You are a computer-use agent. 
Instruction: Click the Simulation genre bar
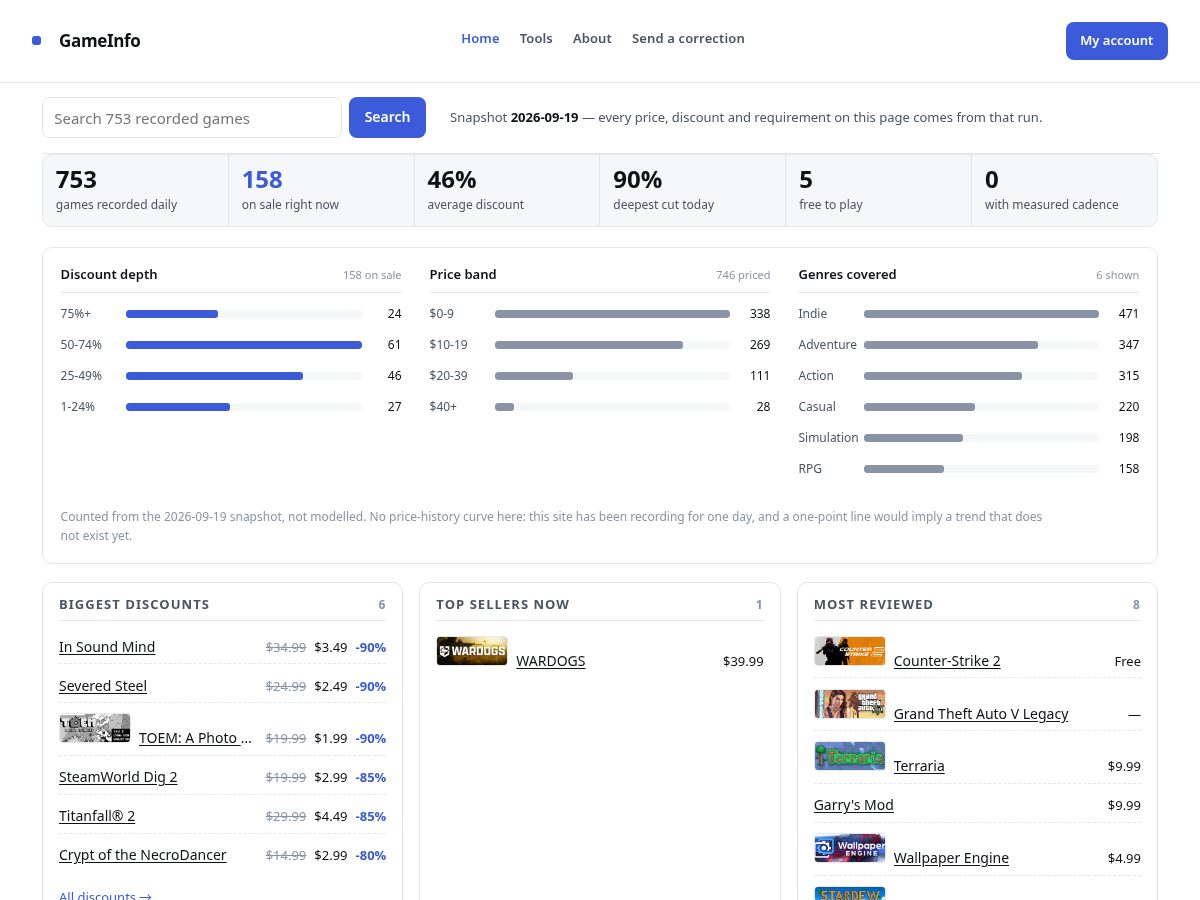click(981, 438)
